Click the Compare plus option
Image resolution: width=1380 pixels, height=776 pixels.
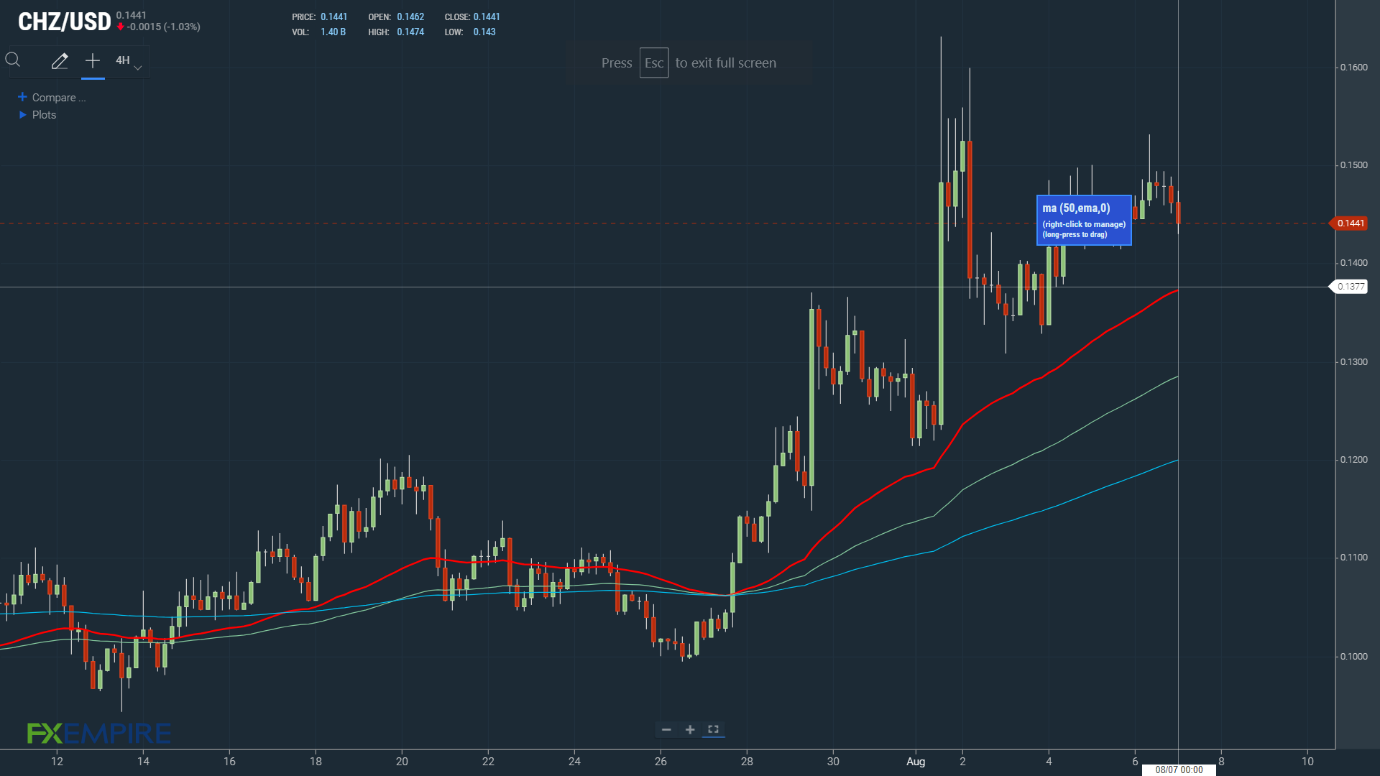pos(51,98)
